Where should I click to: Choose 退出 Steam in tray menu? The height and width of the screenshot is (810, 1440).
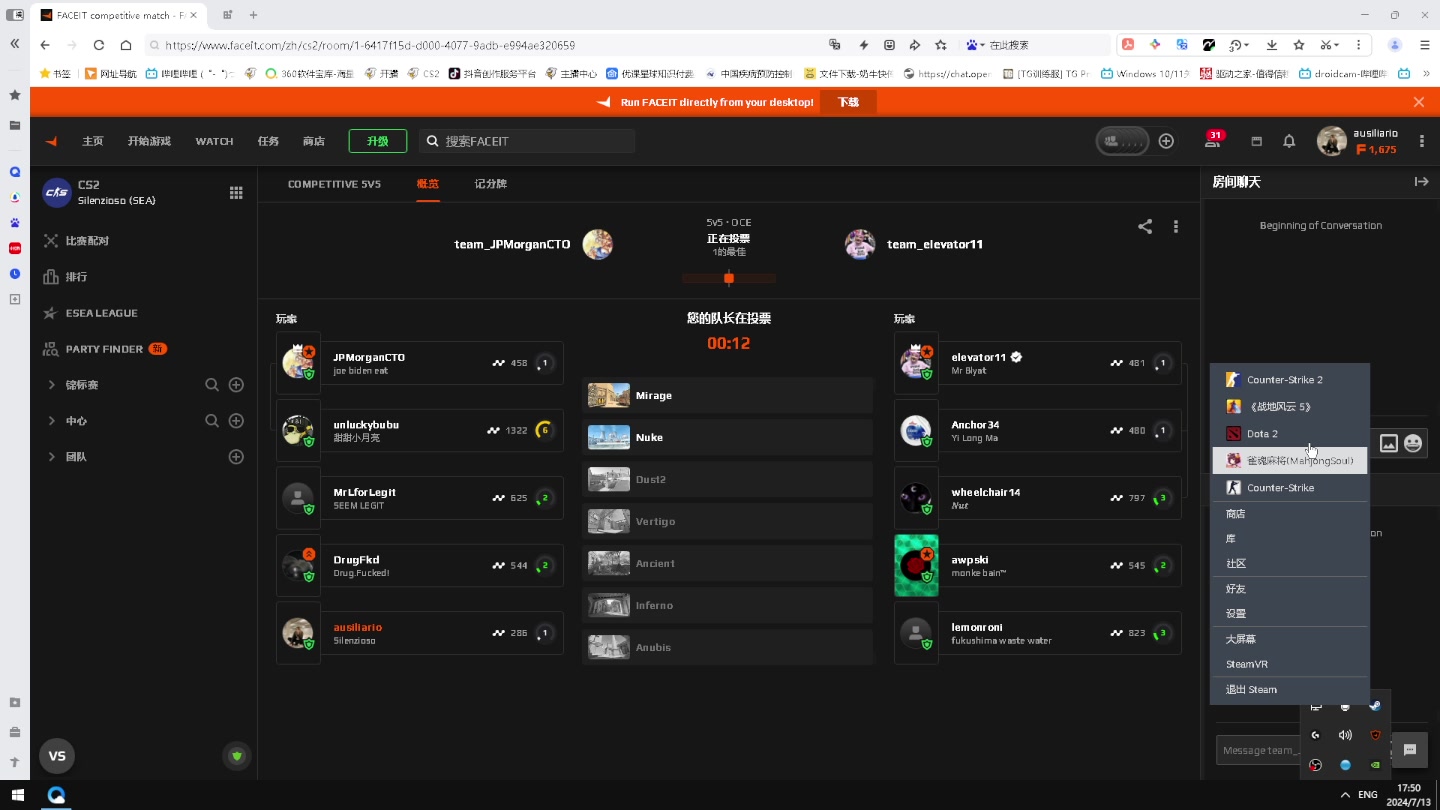coord(1289,689)
